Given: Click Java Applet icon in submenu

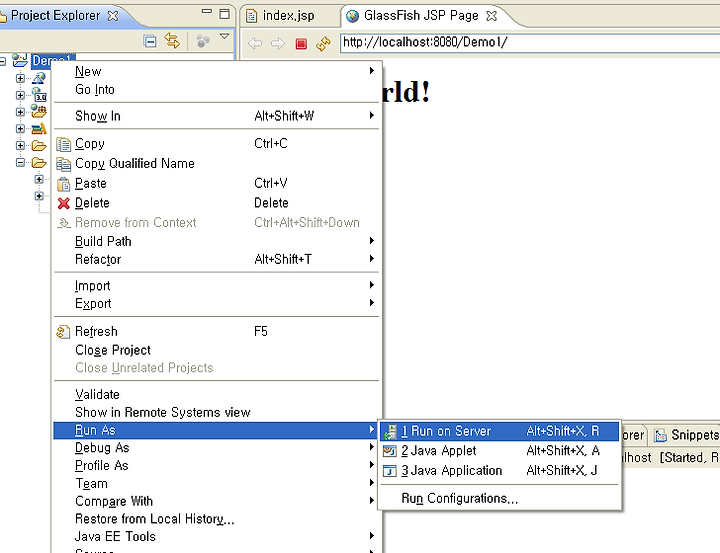Looking at the screenshot, I should (x=390, y=451).
